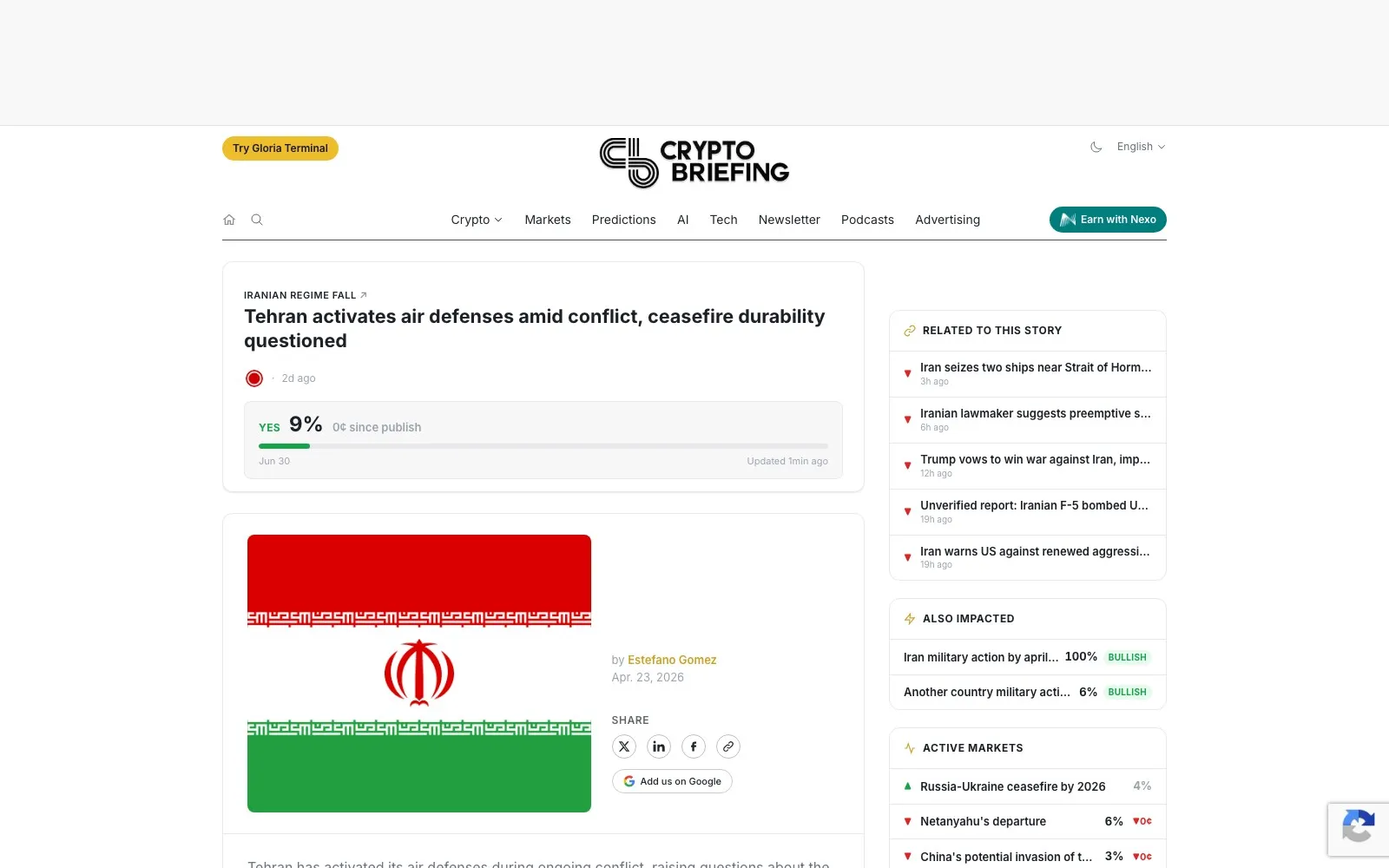The width and height of the screenshot is (1389, 868).
Task: Click the reCAPTCHA badge
Action: pos(1358,830)
